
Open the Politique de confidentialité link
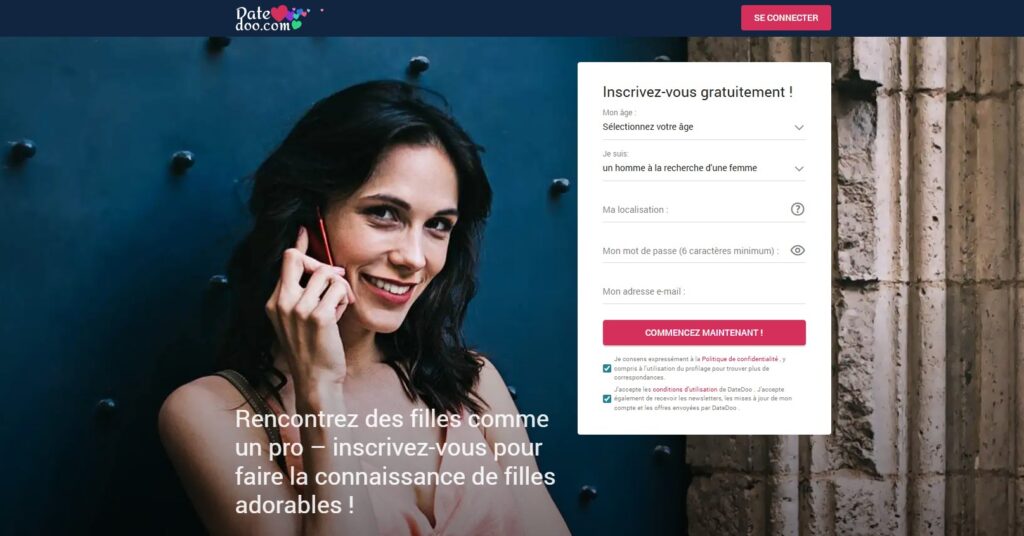coord(740,359)
